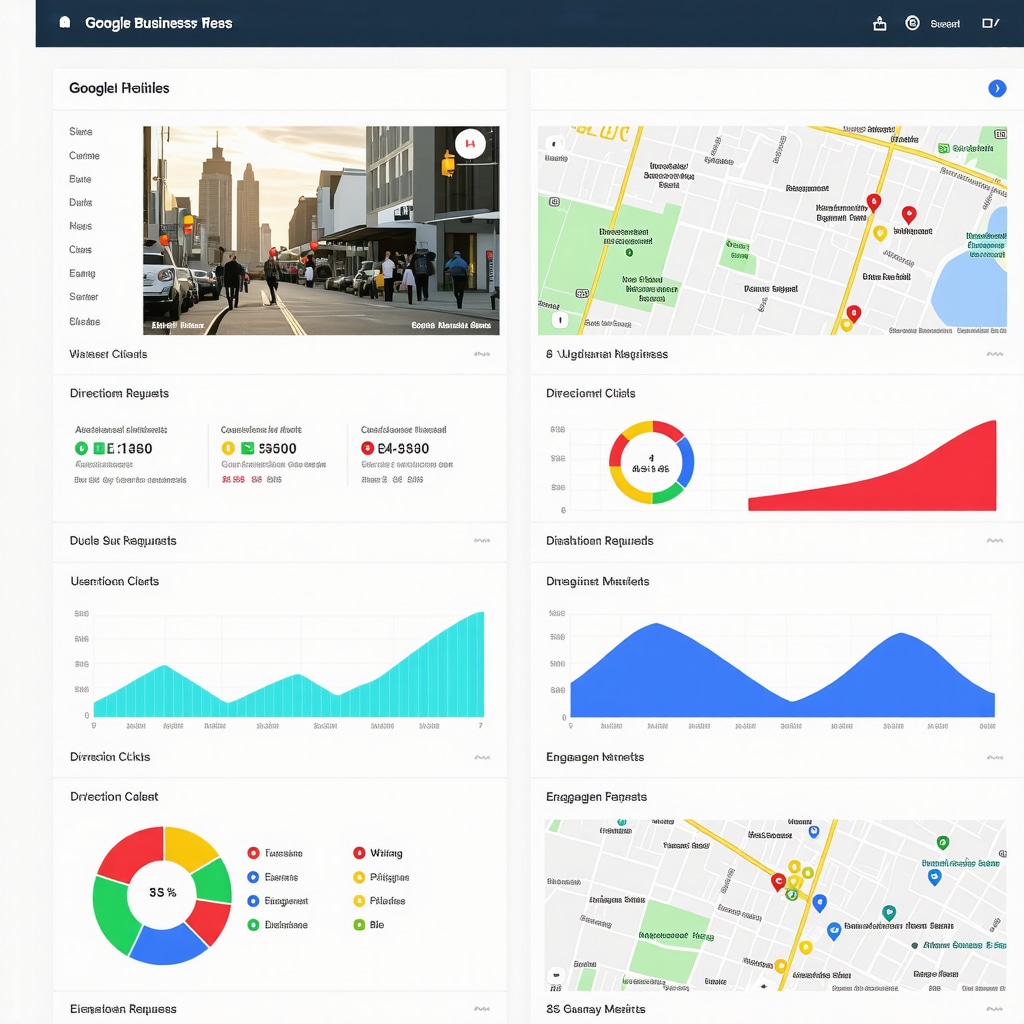Image resolution: width=1024 pixels, height=1024 pixels.
Task: Click the green circle icon beside 1360
Action: [81, 448]
